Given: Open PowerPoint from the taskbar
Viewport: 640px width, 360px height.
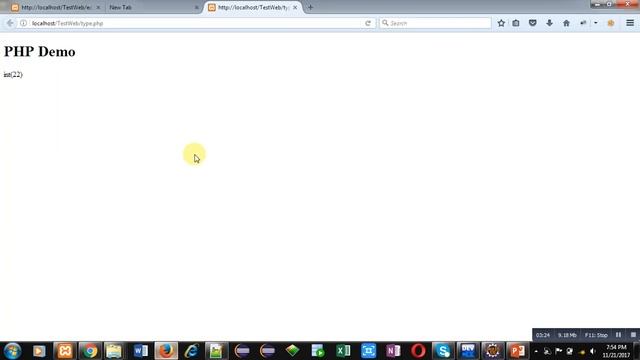Looking at the screenshot, I should pos(517,351).
